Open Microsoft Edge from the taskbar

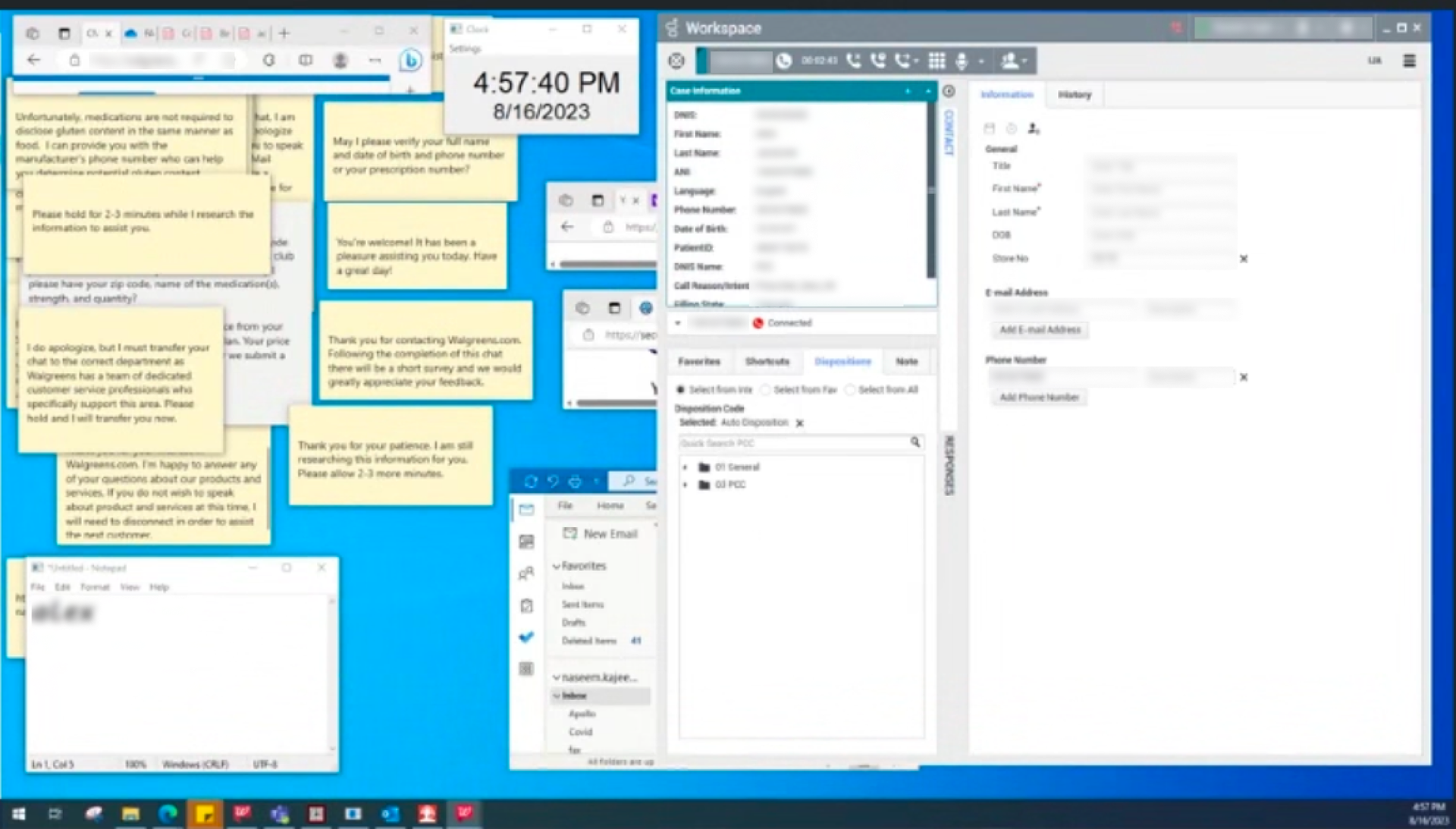click(167, 814)
